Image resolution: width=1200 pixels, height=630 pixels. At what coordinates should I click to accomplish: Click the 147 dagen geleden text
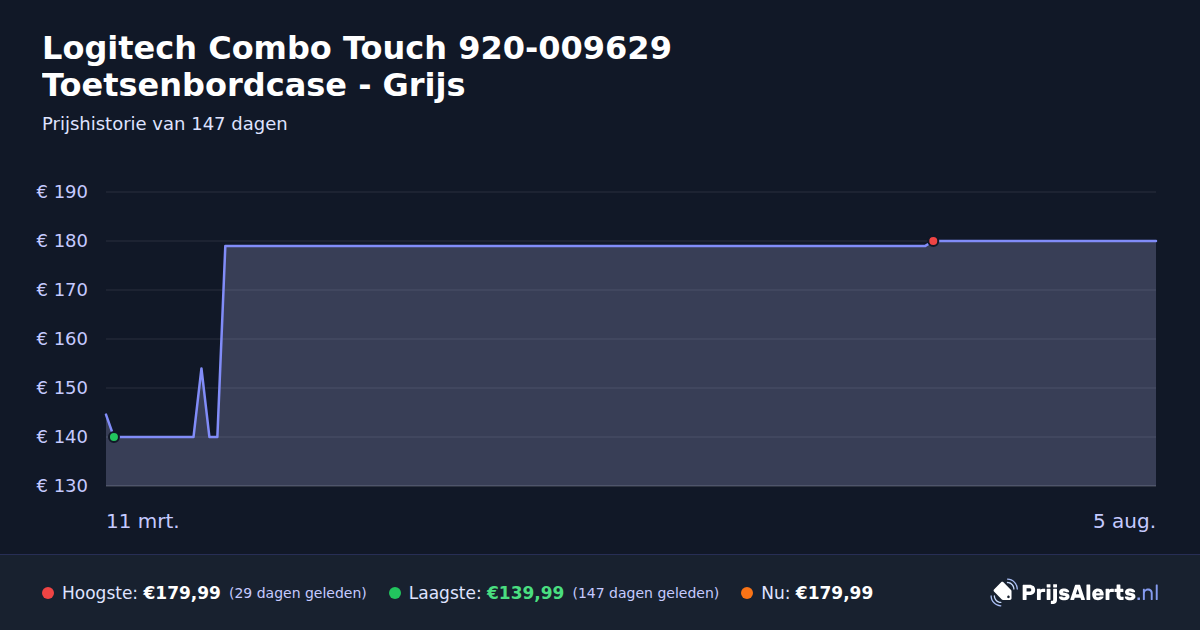[x=646, y=593]
